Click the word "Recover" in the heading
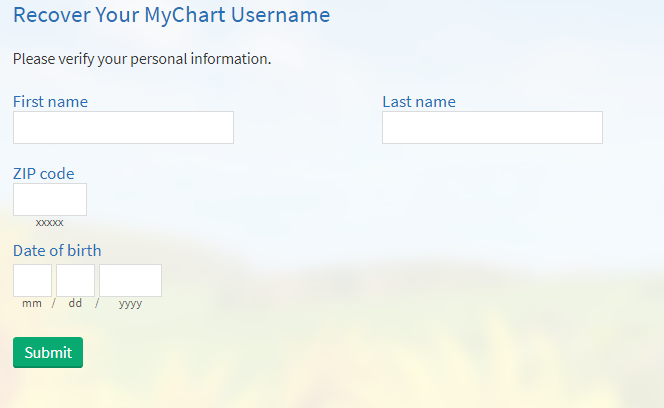664x408 pixels. point(52,15)
